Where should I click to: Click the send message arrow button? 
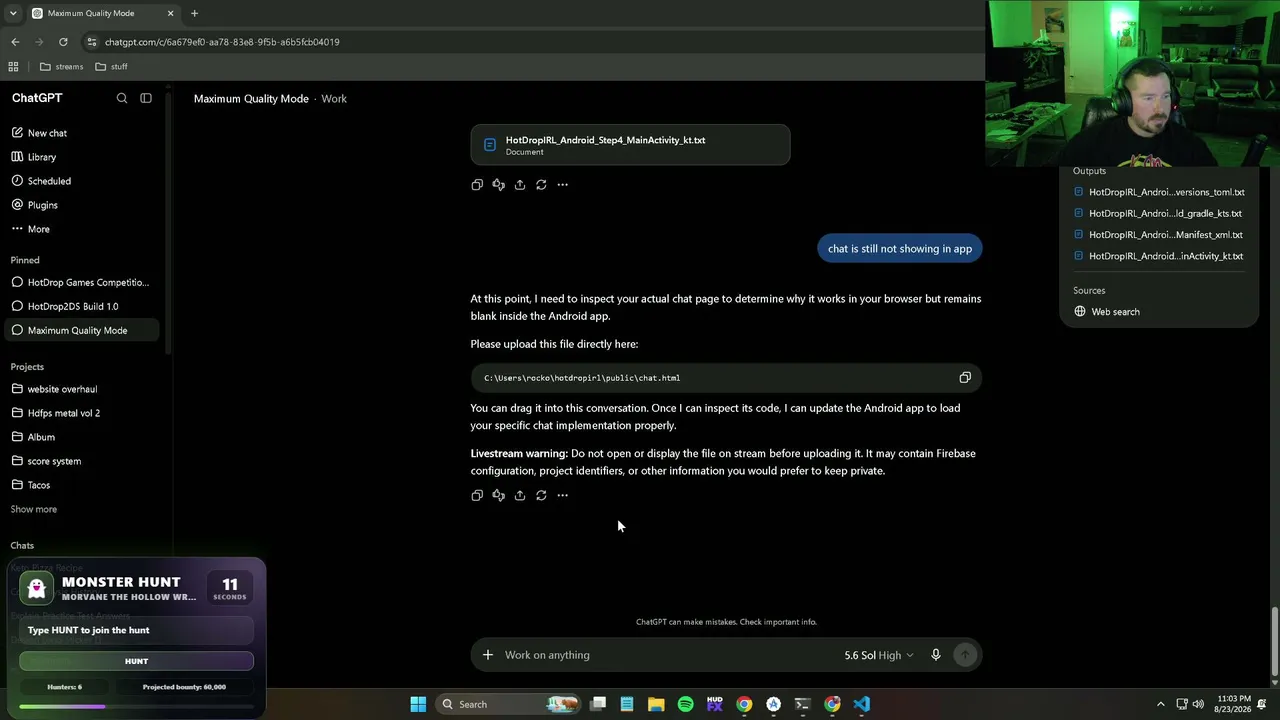tap(965, 655)
